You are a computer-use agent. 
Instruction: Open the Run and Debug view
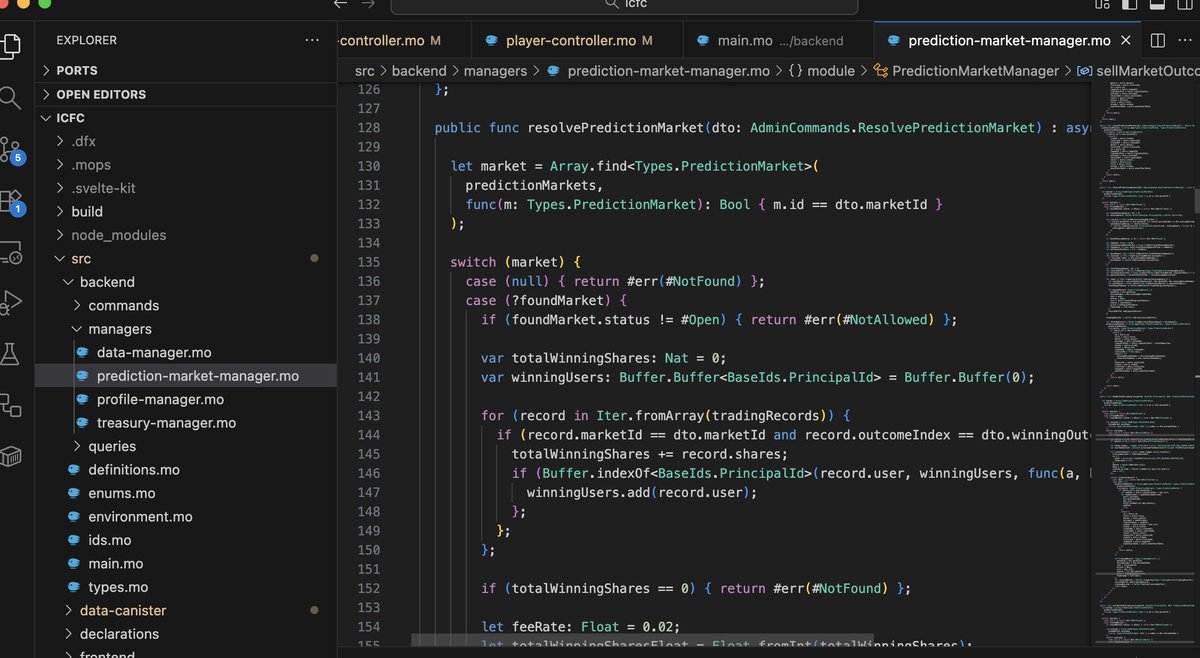(10, 302)
